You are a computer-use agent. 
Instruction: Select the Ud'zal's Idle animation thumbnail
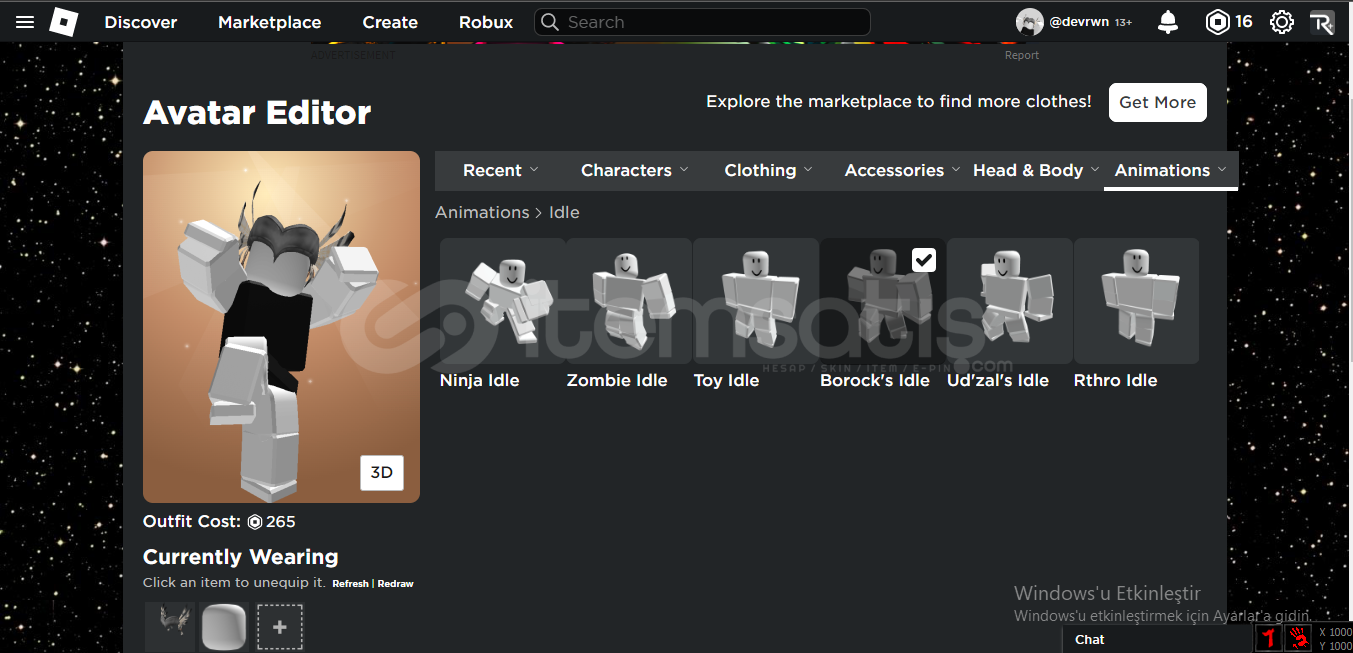(1010, 301)
